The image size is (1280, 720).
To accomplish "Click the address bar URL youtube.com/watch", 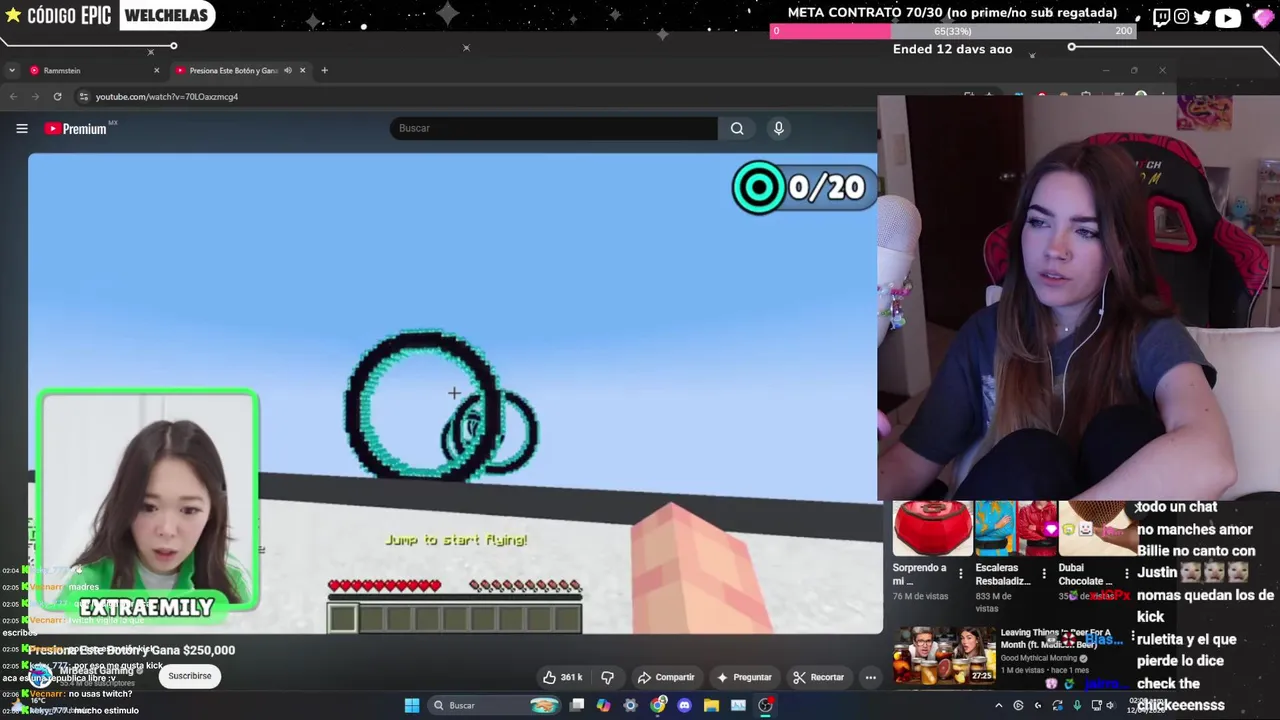I will [167, 97].
